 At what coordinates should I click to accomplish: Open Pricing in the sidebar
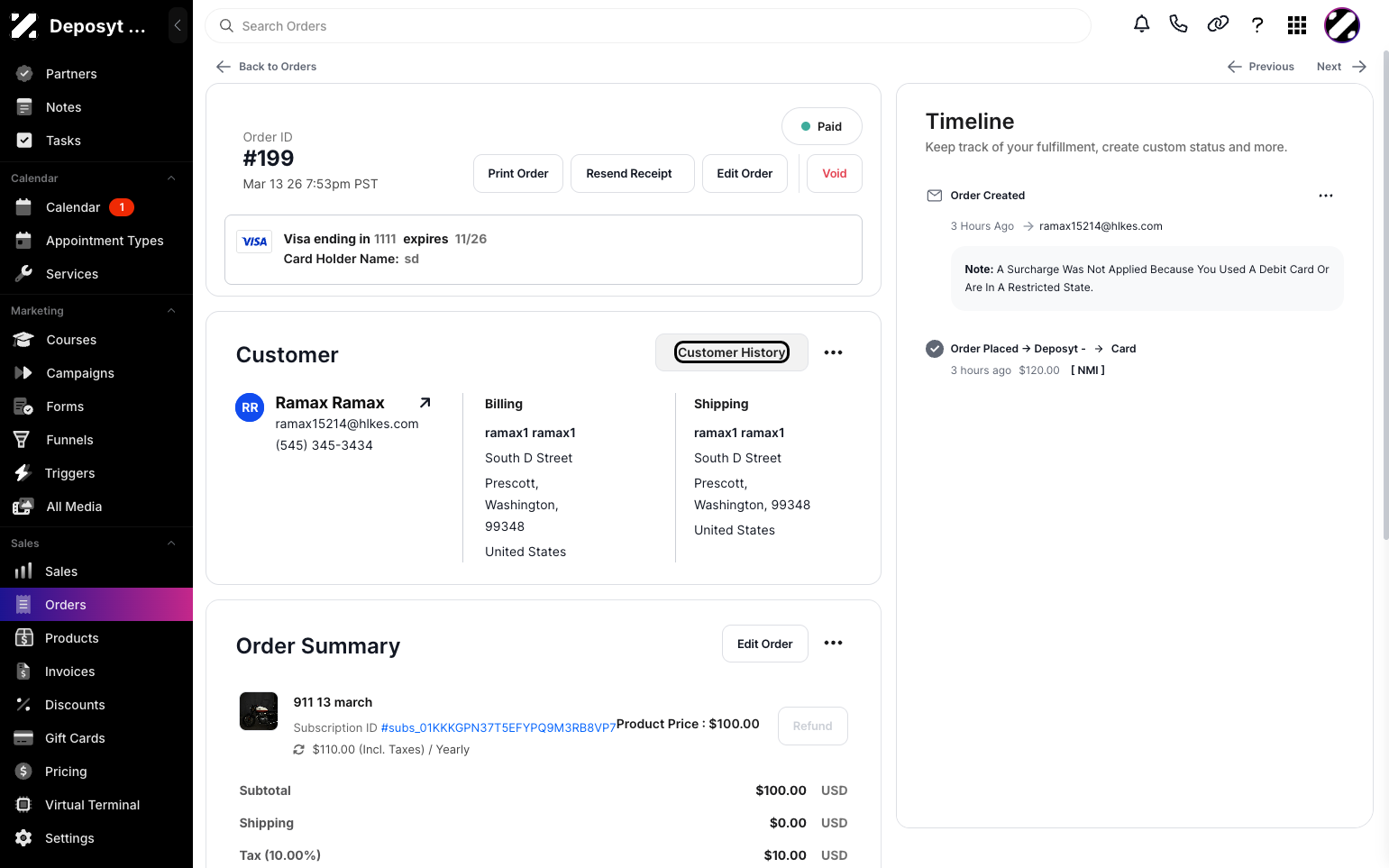(x=96, y=772)
